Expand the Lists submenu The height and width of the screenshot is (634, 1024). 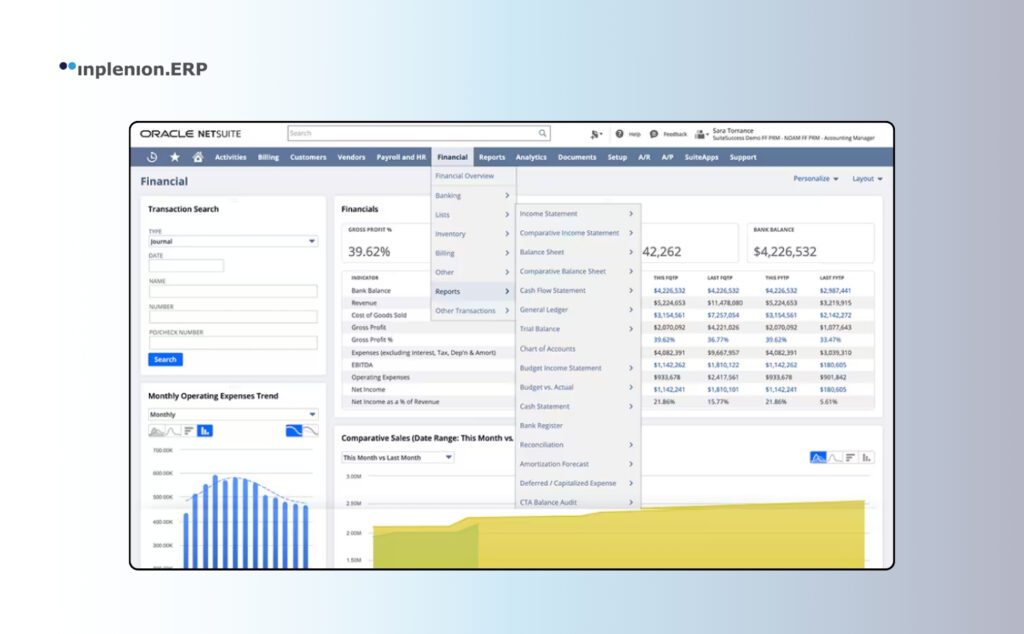pyautogui.click(x=473, y=215)
